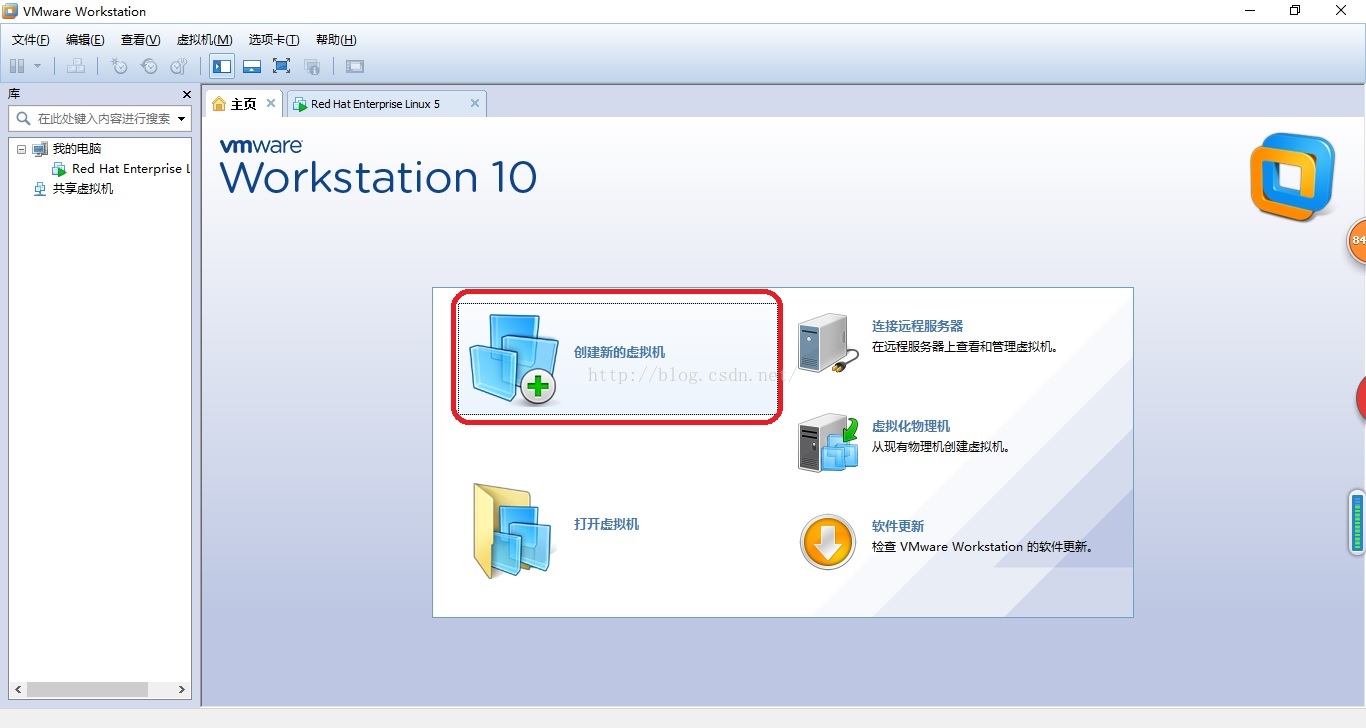Close the 主页 tab
1366x728 pixels.
271,103
